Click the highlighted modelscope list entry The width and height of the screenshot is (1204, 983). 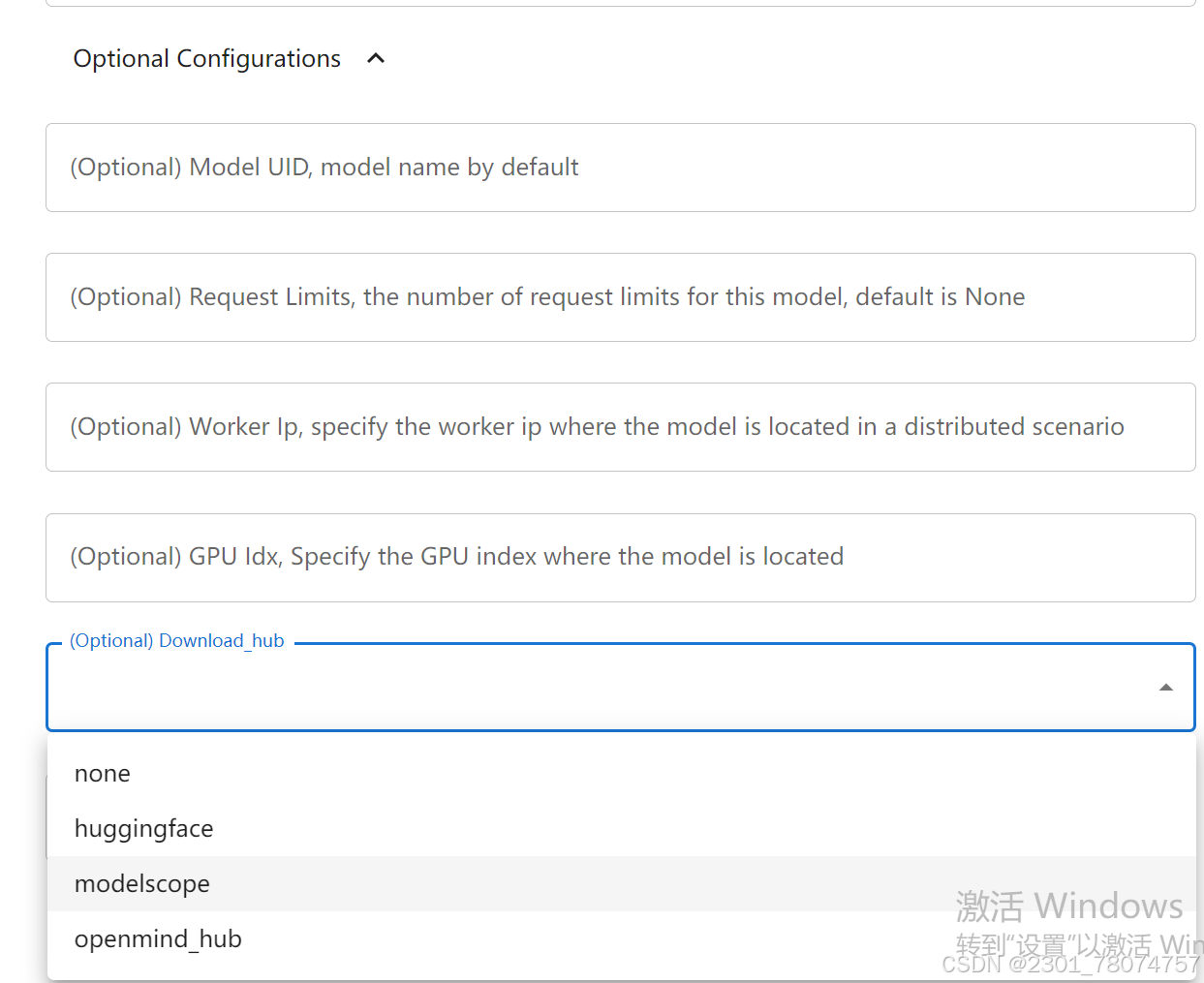[x=141, y=883]
